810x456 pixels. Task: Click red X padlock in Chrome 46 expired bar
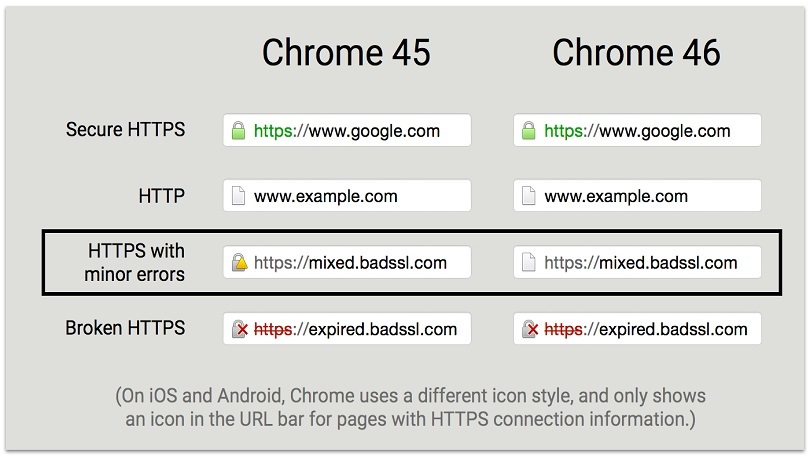(529, 329)
